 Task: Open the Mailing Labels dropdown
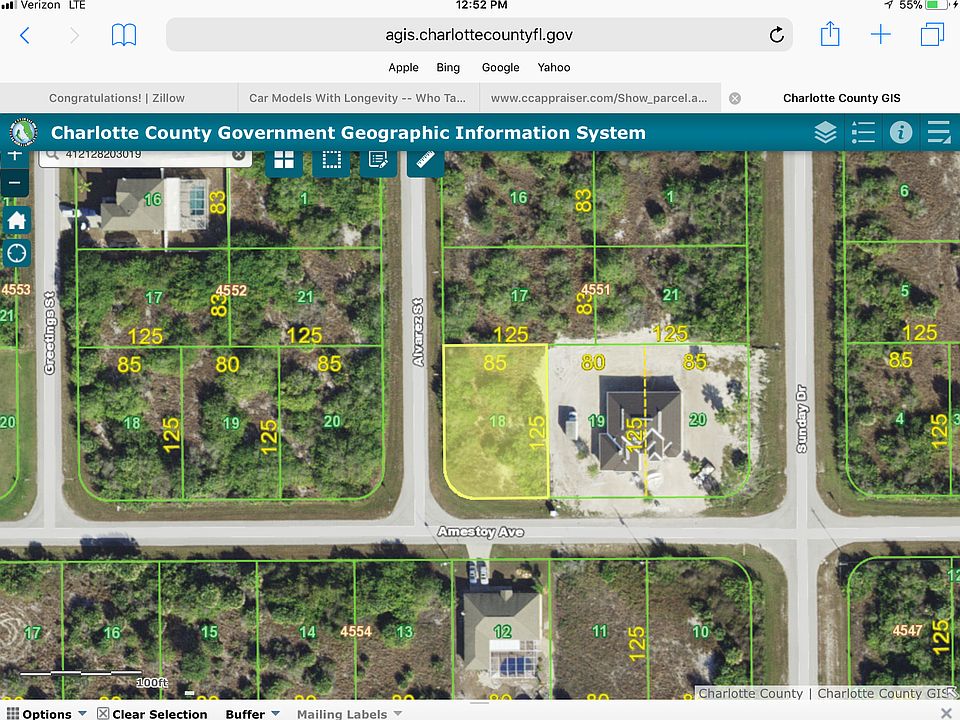pyautogui.click(x=350, y=714)
